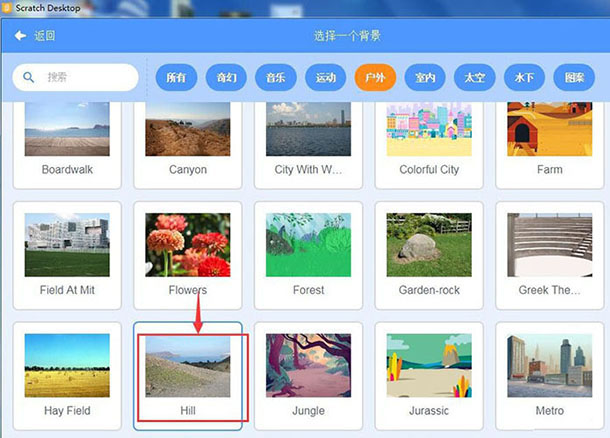The width and height of the screenshot is (610, 438).
Task: Choose the Jurassic backdrop thumbnail
Action: (429, 366)
